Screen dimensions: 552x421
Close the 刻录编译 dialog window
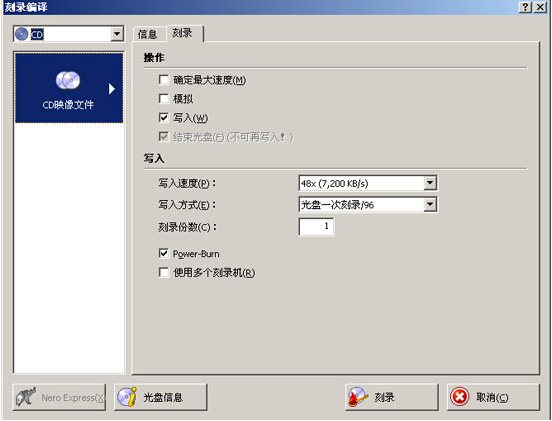point(540,7)
